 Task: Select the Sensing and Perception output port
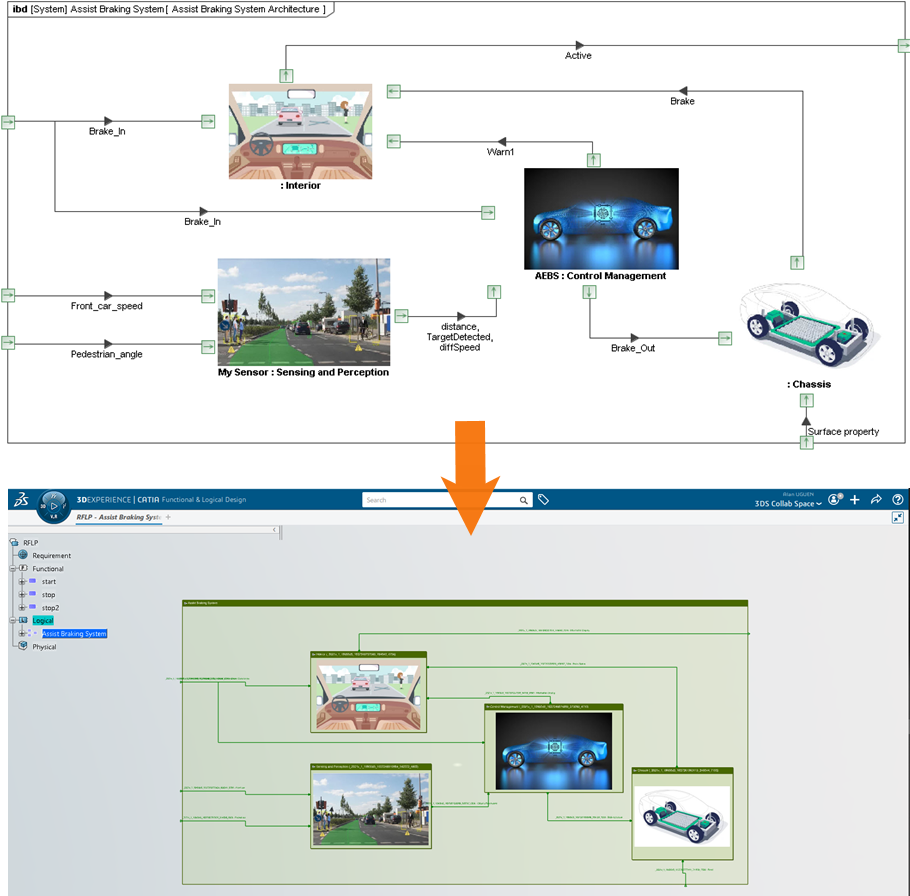(401, 316)
